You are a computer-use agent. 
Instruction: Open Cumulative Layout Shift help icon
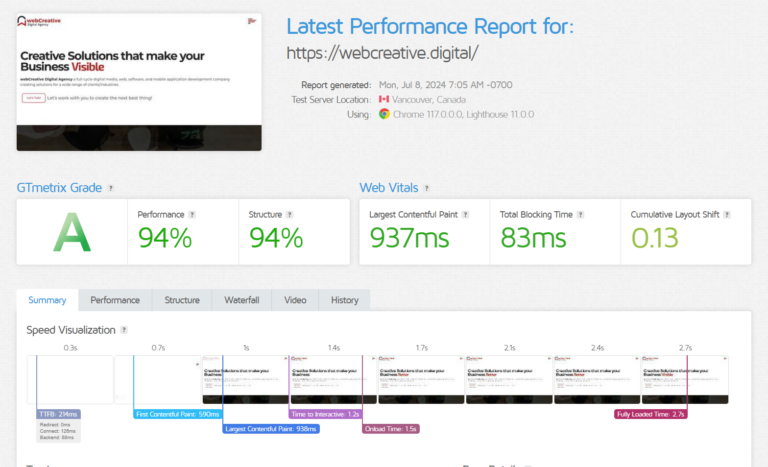point(729,214)
